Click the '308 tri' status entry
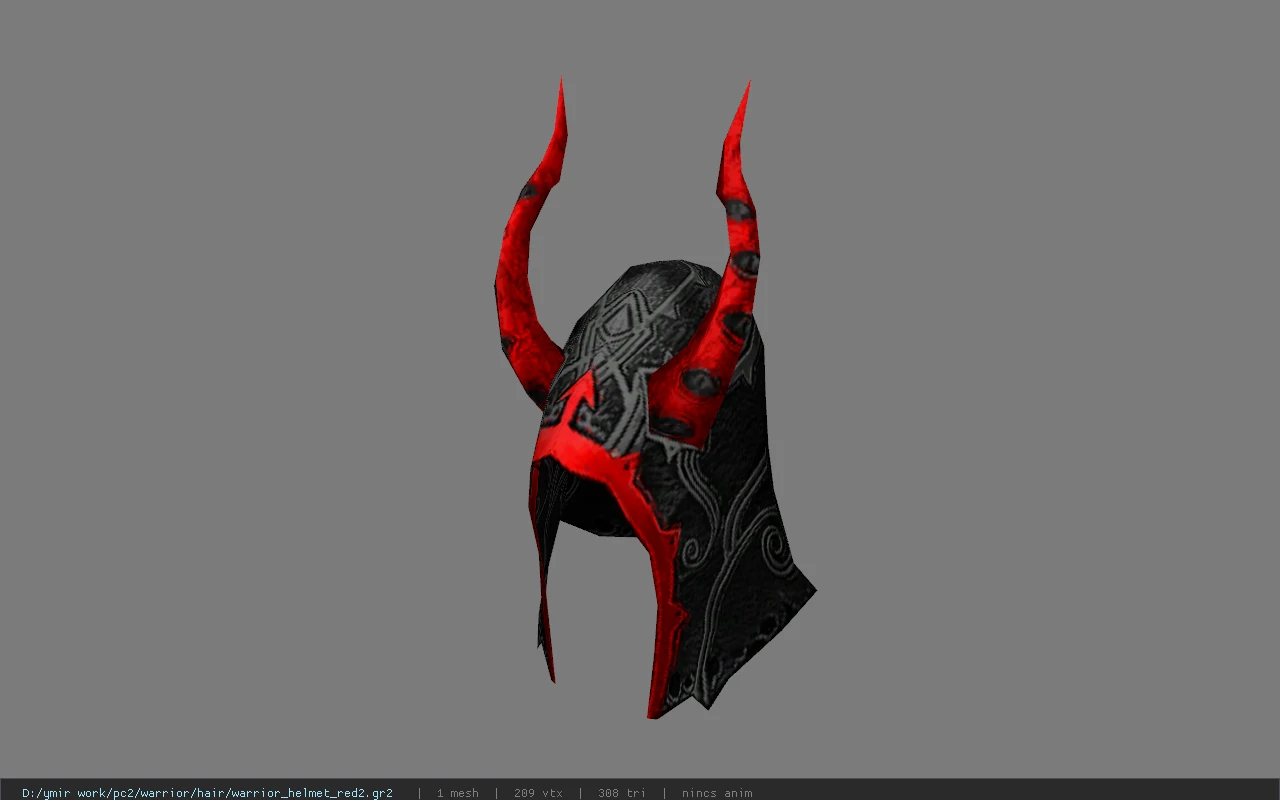The width and height of the screenshot is (1280, 800). point(622,793)
